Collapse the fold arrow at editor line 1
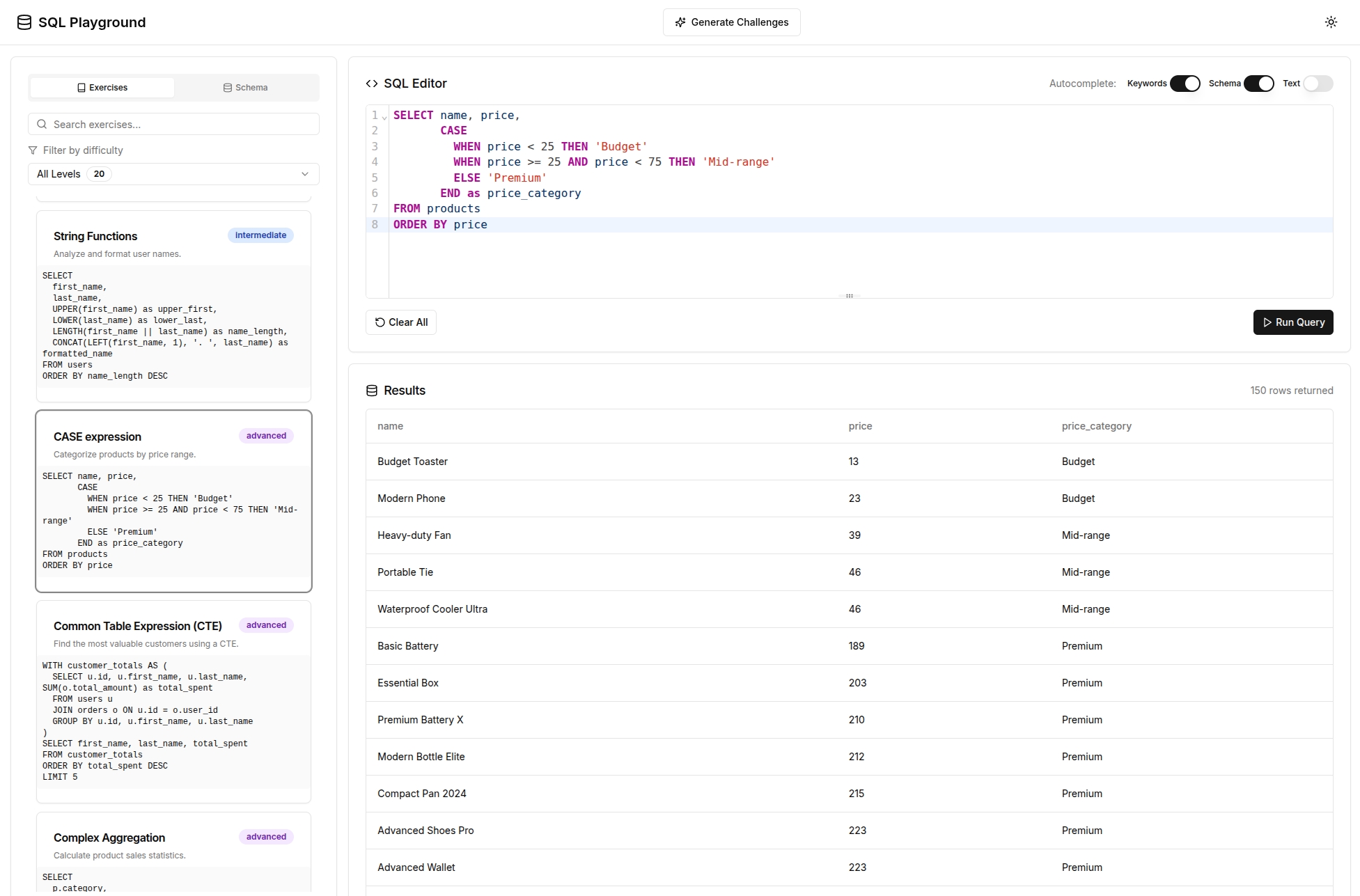 [384, 118]
